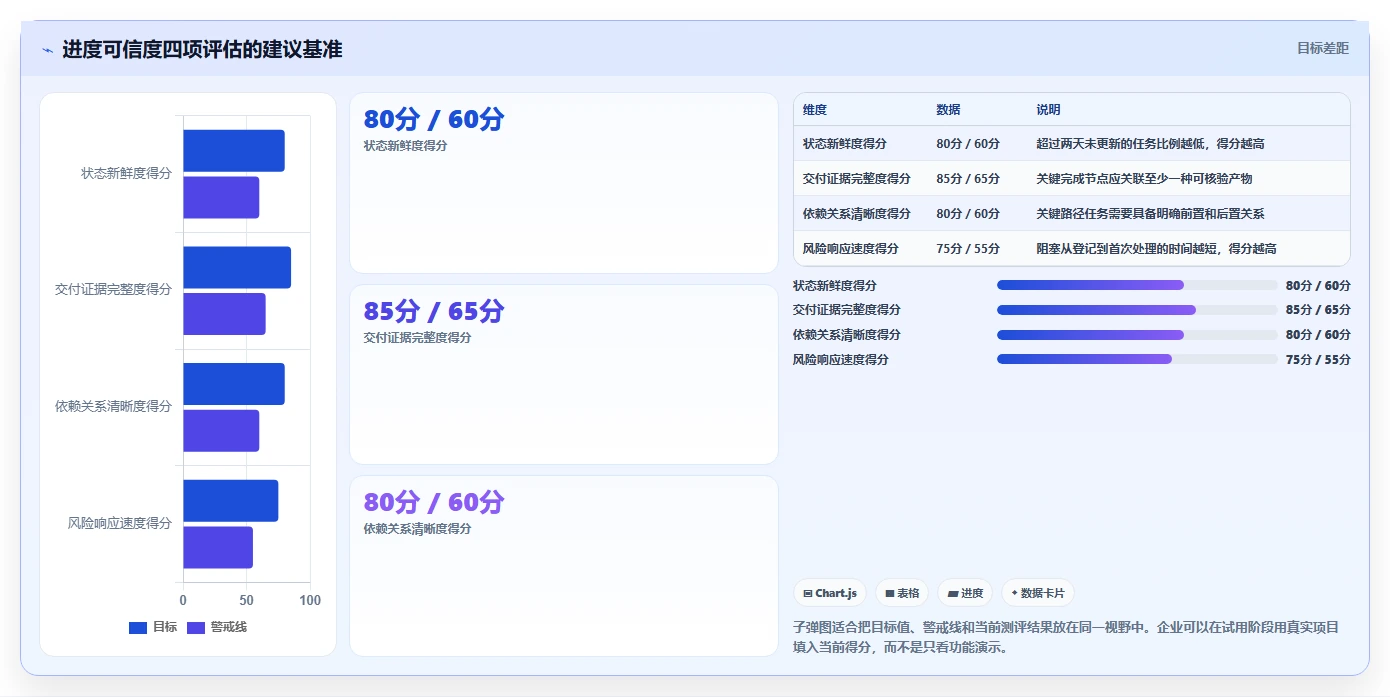Toggle the 目标 legend item in the chart
Image resolution: width=1390 pixels, height=697 pixels.
tap(153, 628)
